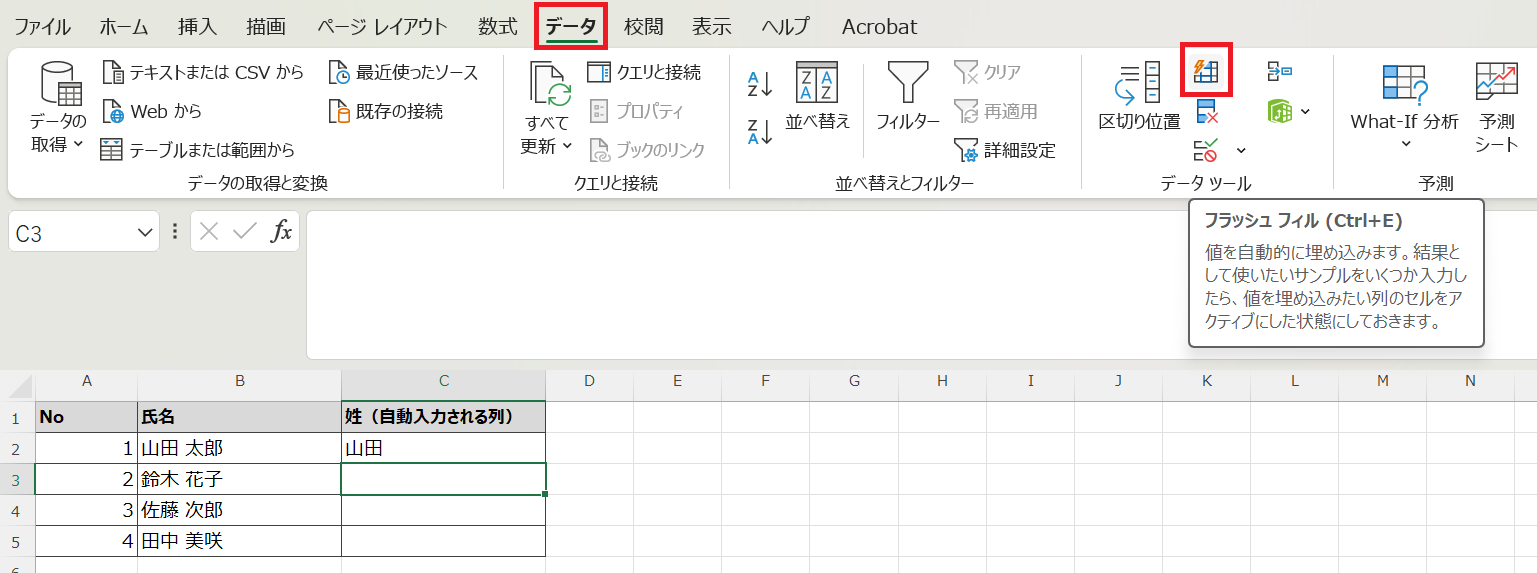Click the クリア filter button

pyautogui.click(x=987, y=72)
